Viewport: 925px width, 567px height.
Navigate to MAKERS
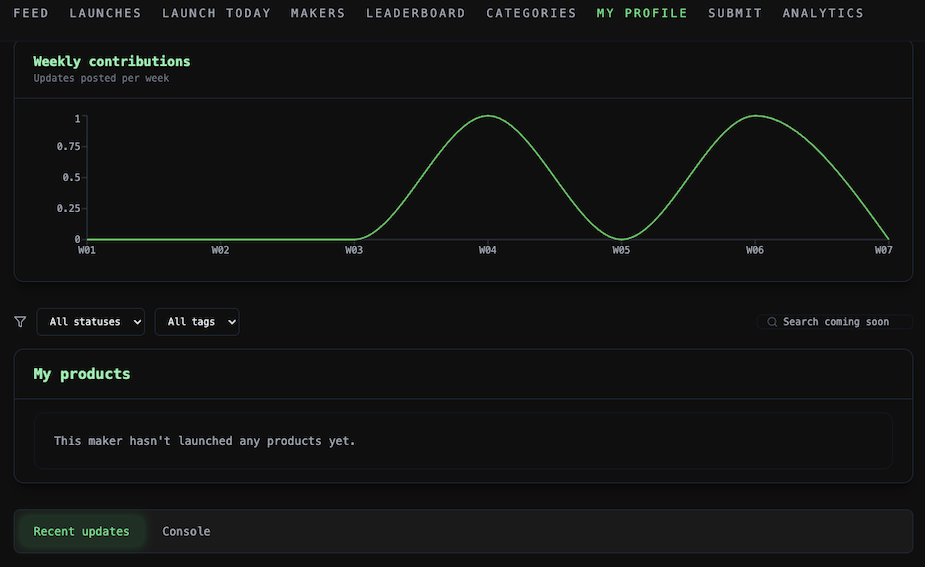(317, 13)
